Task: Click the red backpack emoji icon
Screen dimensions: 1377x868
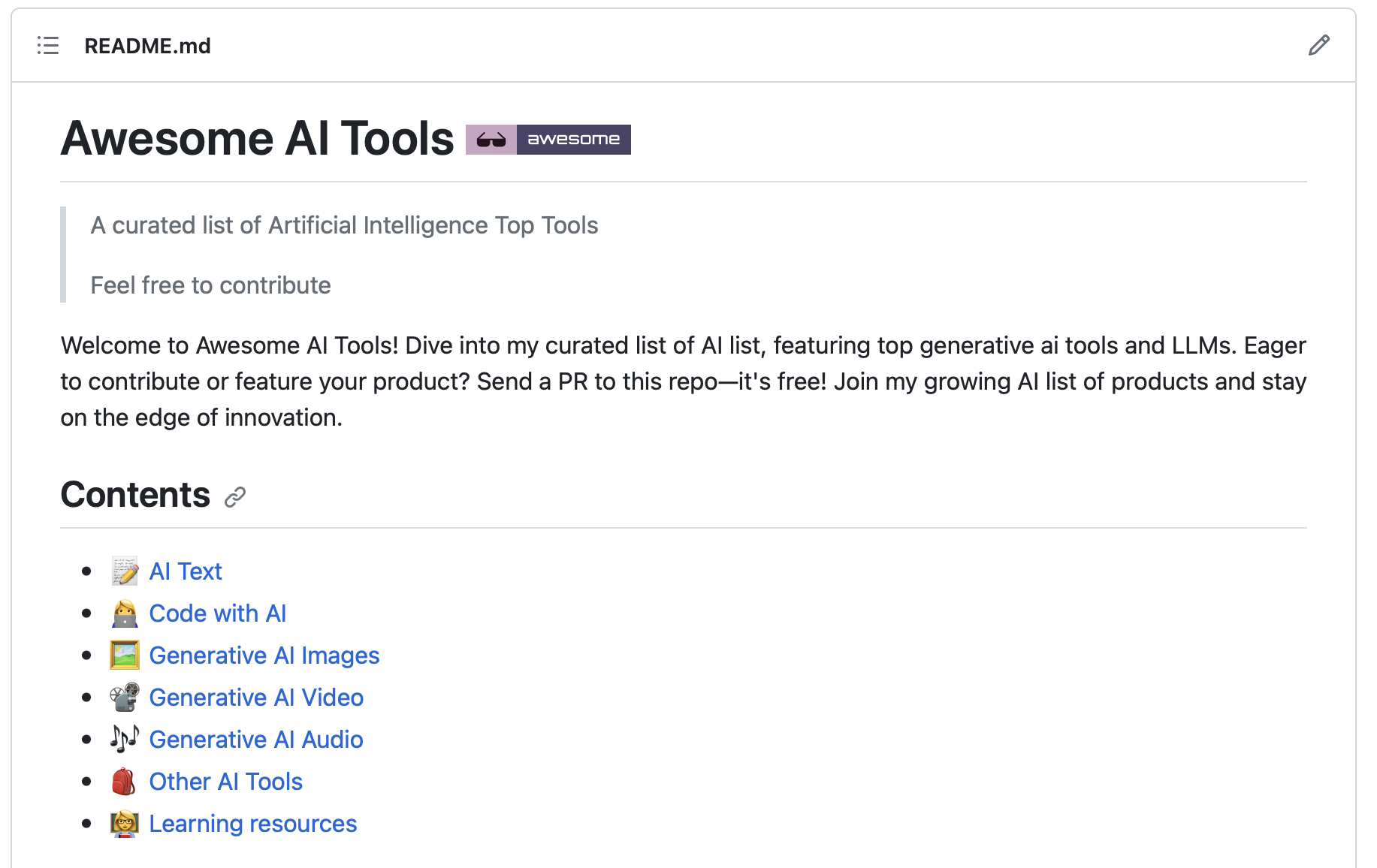Action: [x=125, y=782]
